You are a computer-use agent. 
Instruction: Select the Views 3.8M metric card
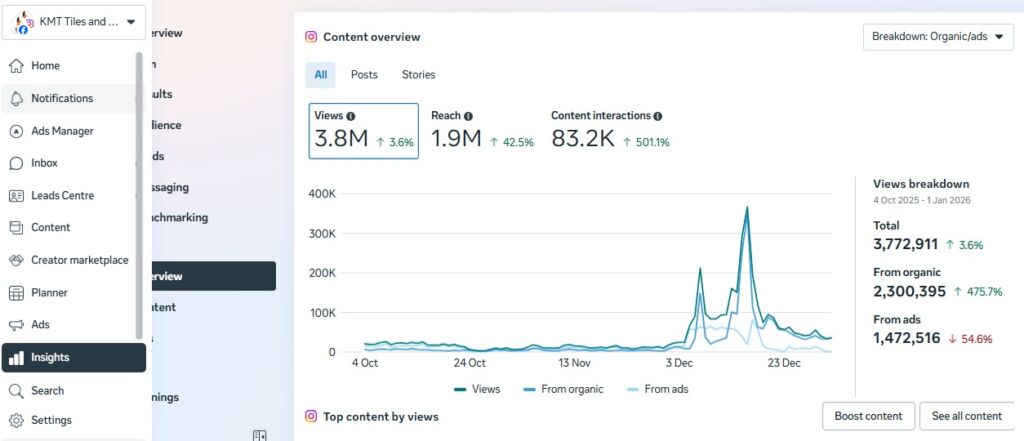[x=363, y=131]
